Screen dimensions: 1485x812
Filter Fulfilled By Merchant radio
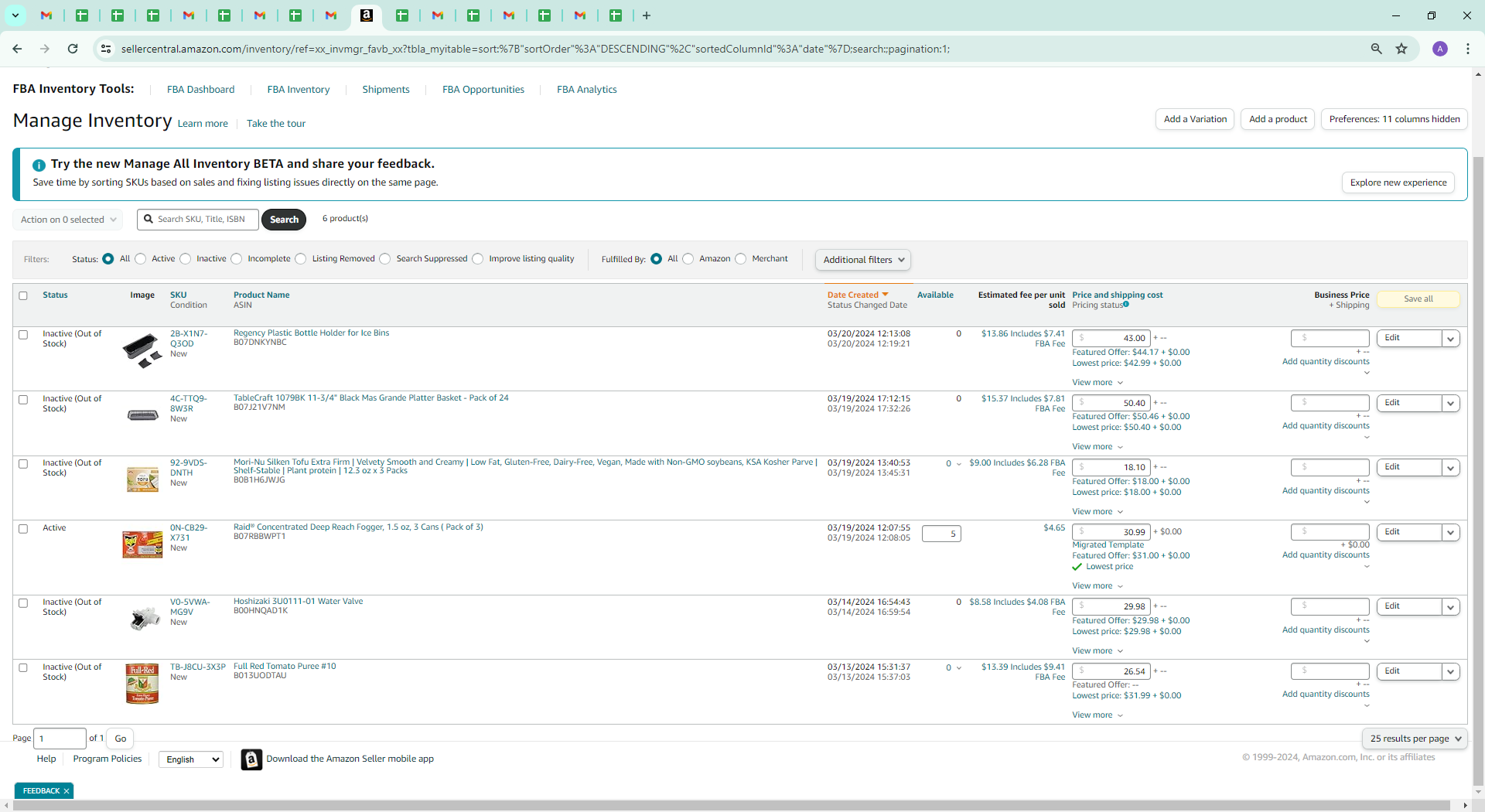coord(741,259)
